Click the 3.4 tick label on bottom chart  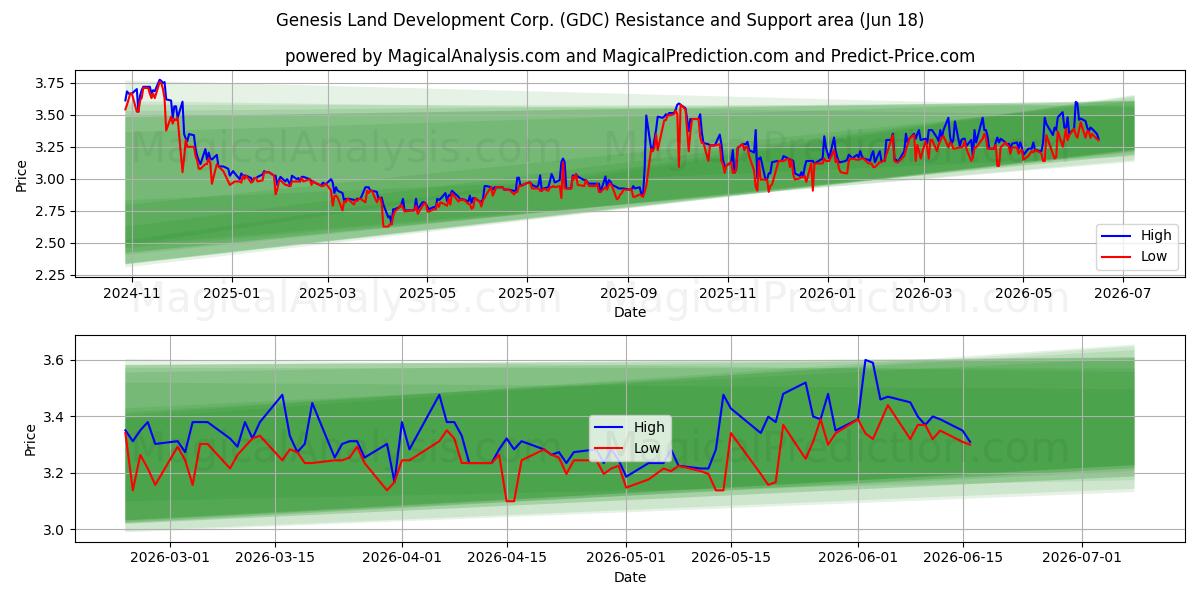55,417
